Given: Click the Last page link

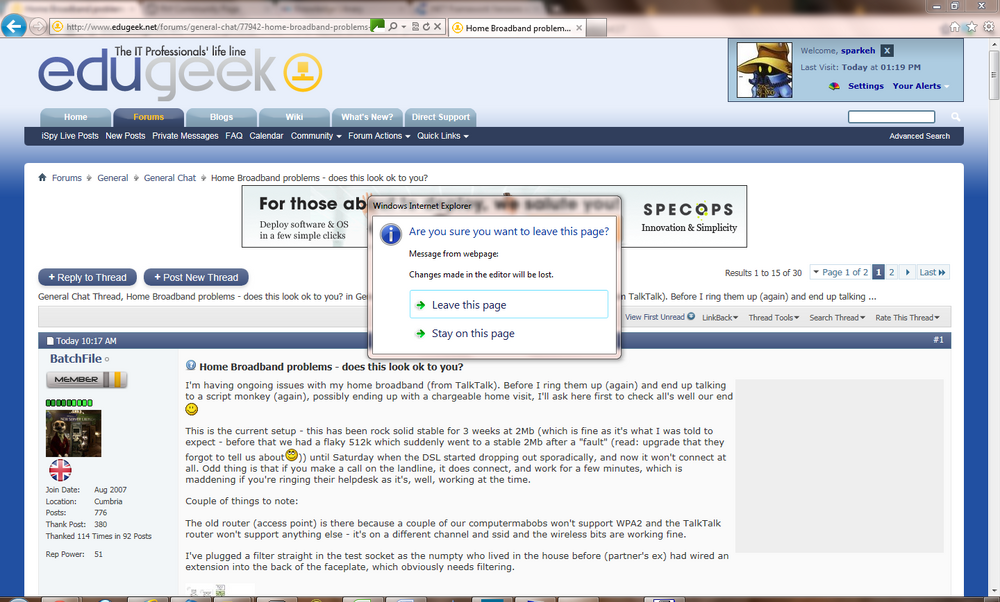Looking at the screenshot, I should pos(932,272).
